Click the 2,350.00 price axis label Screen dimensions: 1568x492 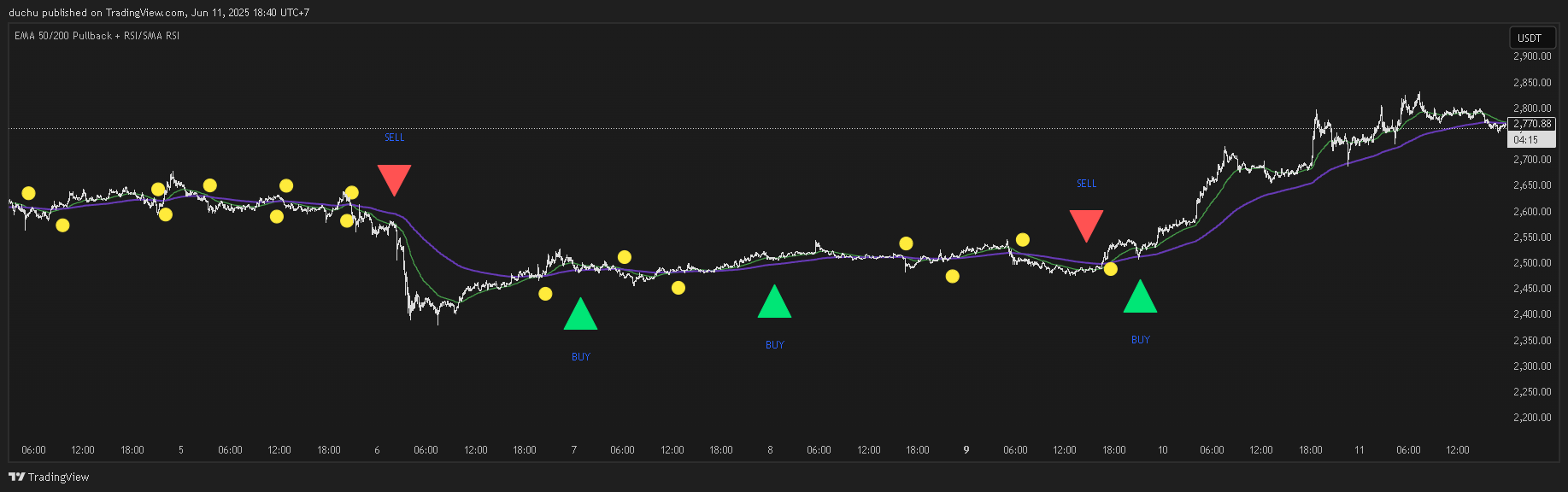(x=1532, y=341)
